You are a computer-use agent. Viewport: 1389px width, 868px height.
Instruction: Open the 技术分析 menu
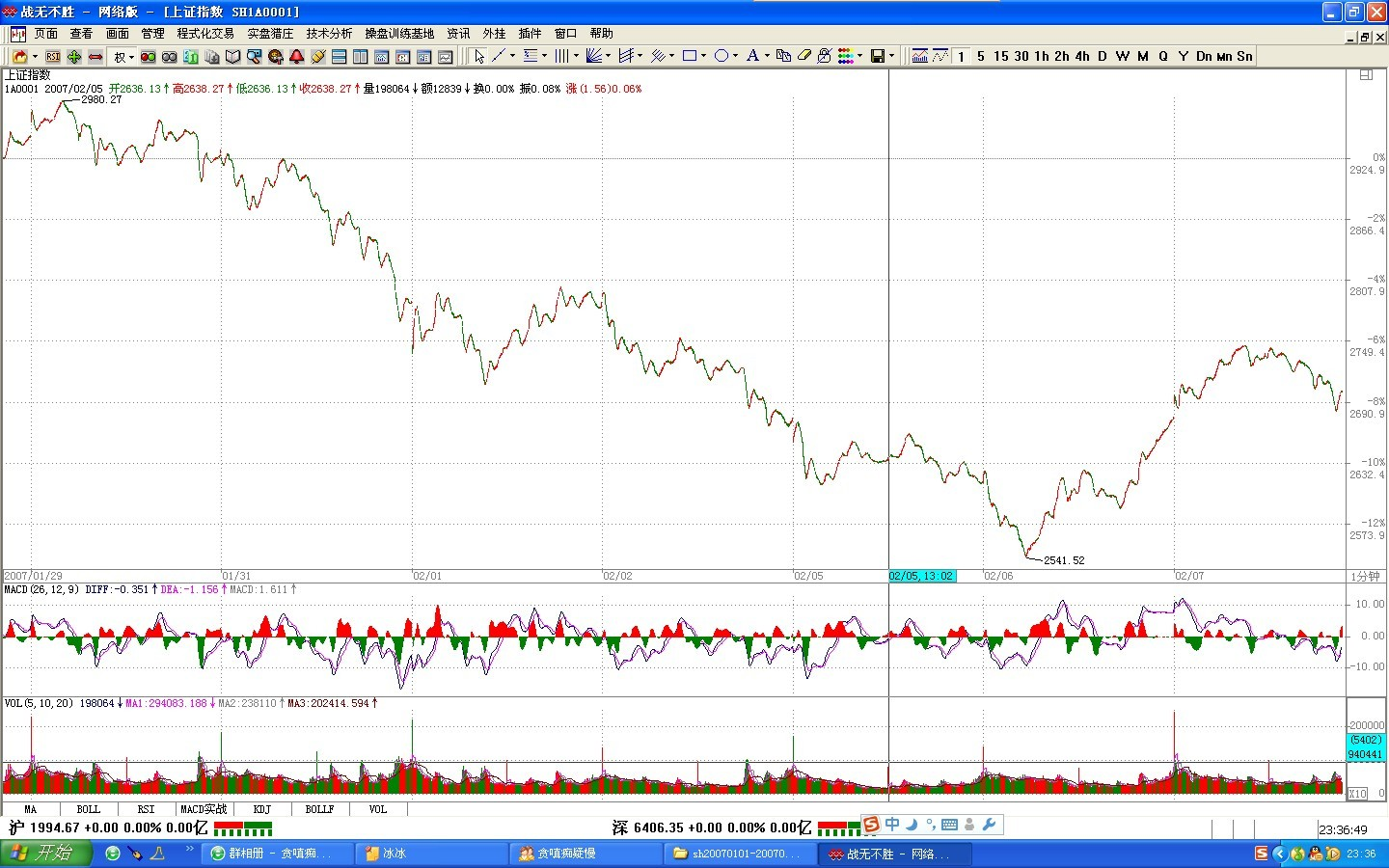(x=329, y=34)
